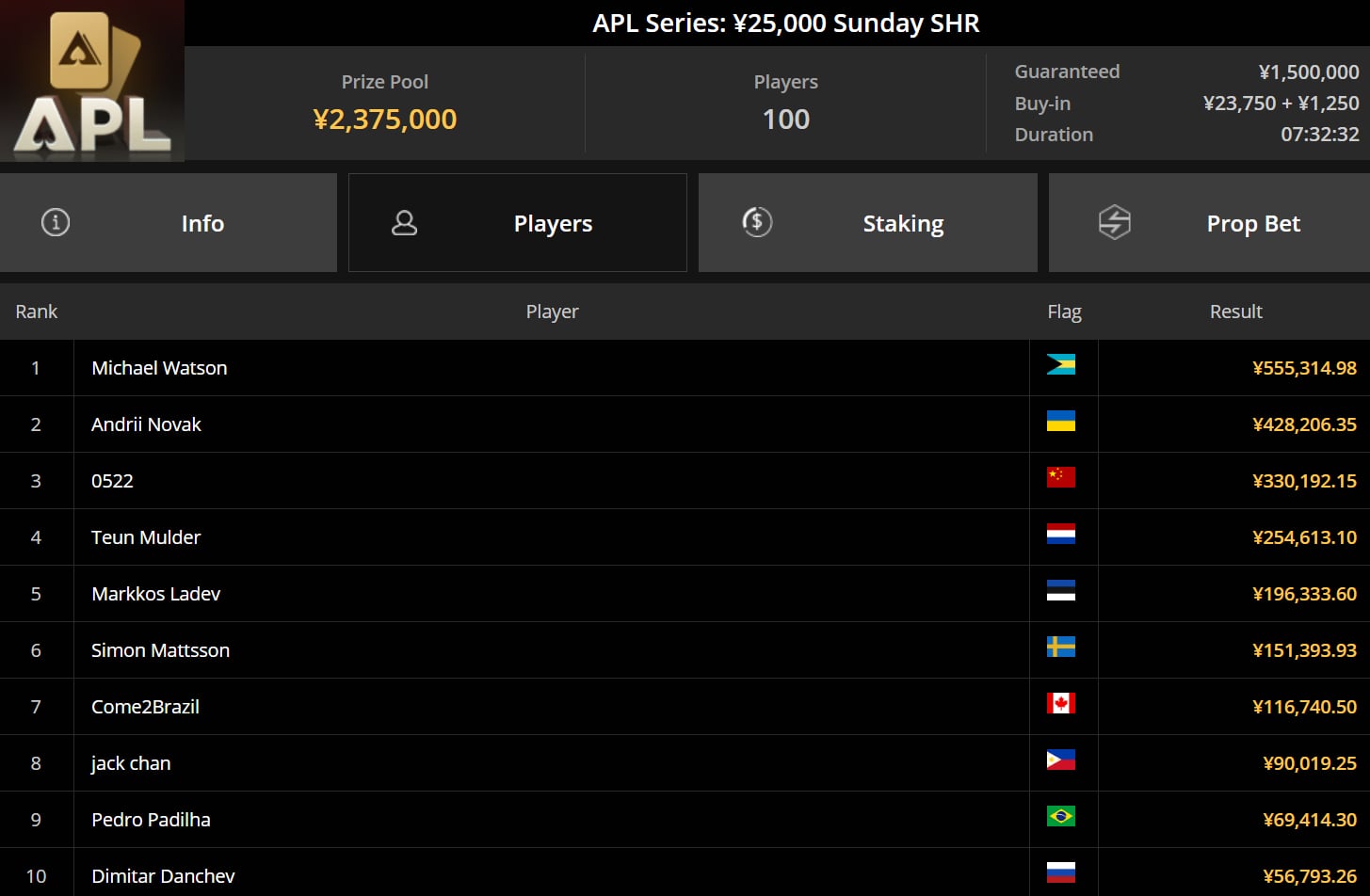Select player Teun Mulder's row
Image resolution: width=1370 pixels, height=896 pixels.
(x=685, y=537)
